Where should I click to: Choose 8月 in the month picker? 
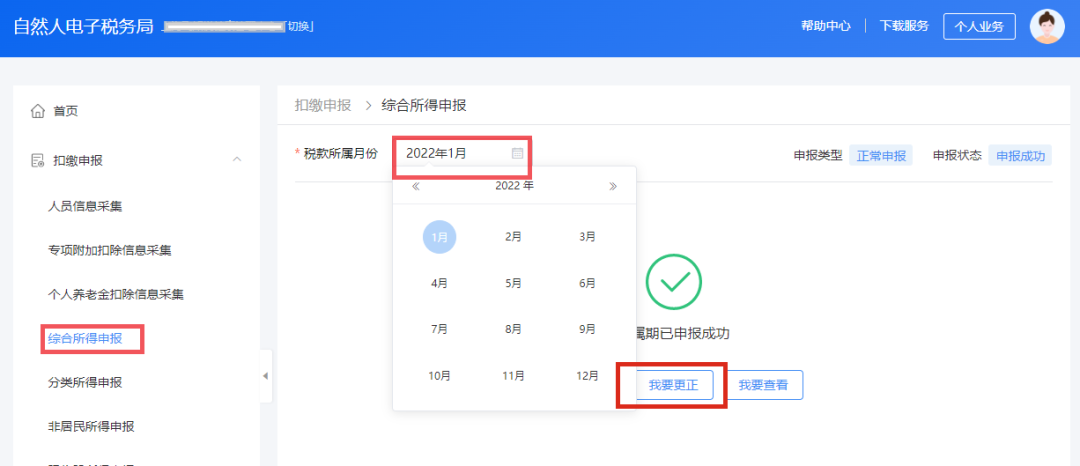(x=513, y=329)
